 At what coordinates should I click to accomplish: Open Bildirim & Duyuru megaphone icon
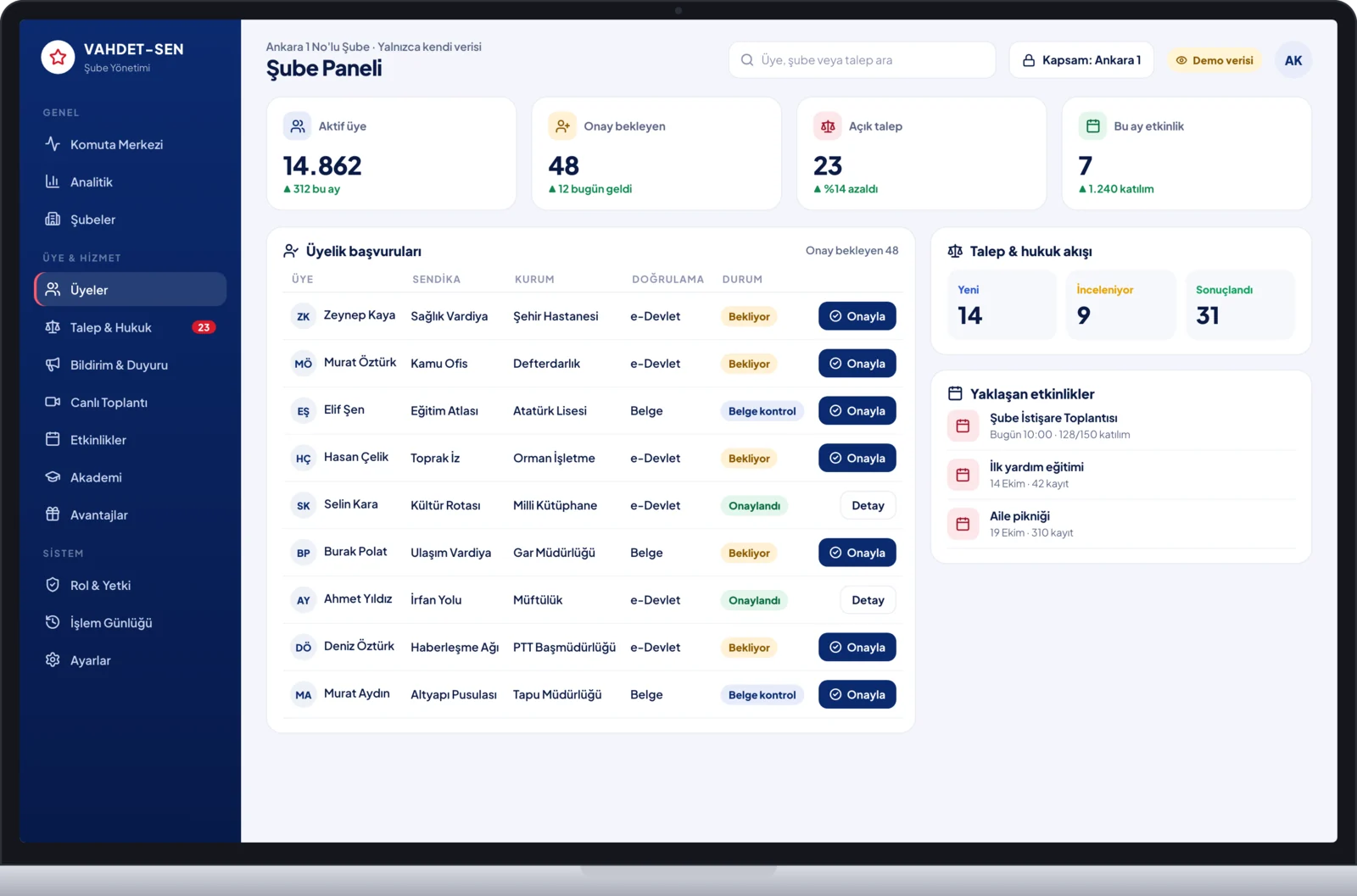(x=53, y=365)
